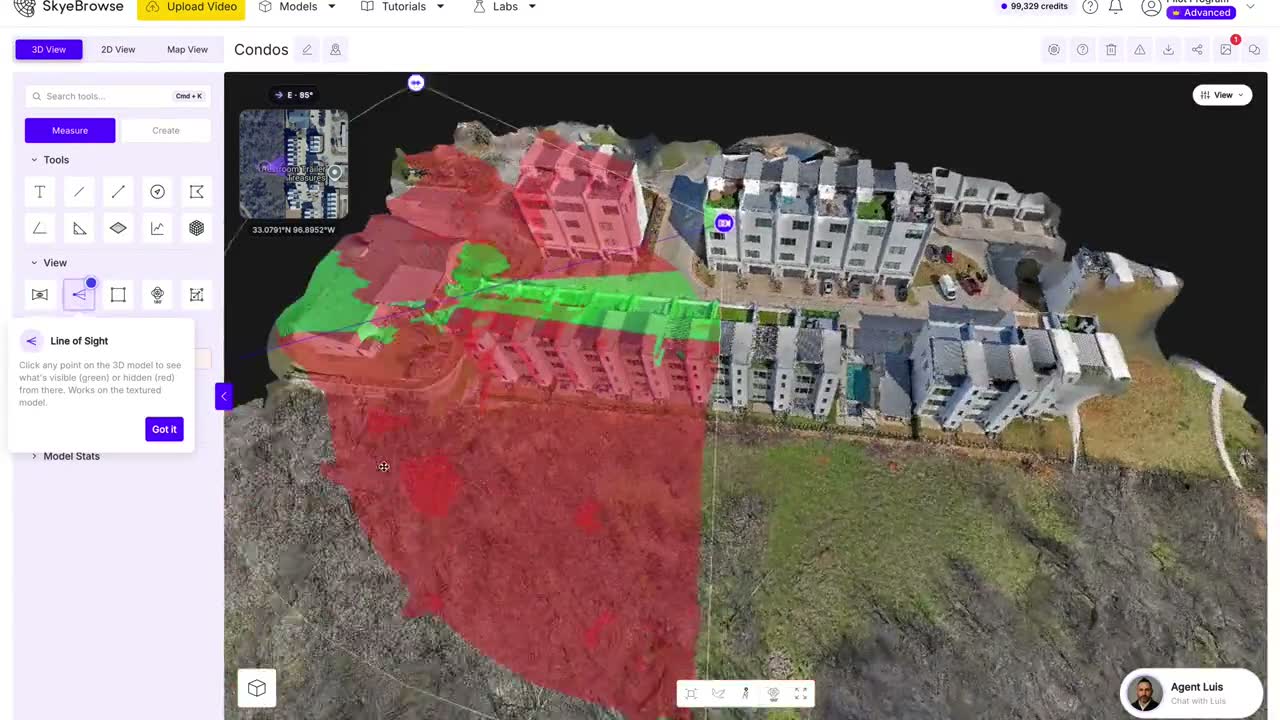Select the Measure tab
This screenshot has width=1280, height=720.
pos(70,130)
